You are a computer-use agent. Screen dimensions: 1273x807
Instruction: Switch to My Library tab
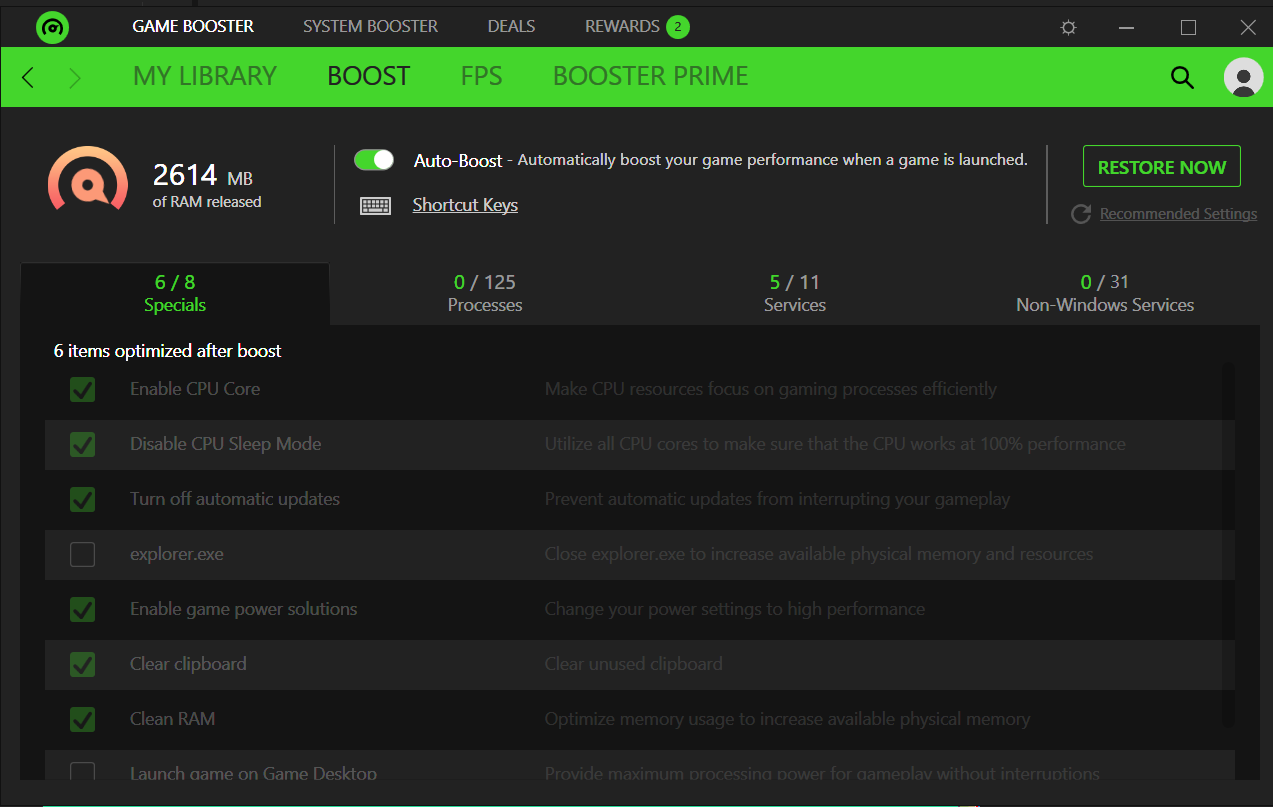pos(205,76)
